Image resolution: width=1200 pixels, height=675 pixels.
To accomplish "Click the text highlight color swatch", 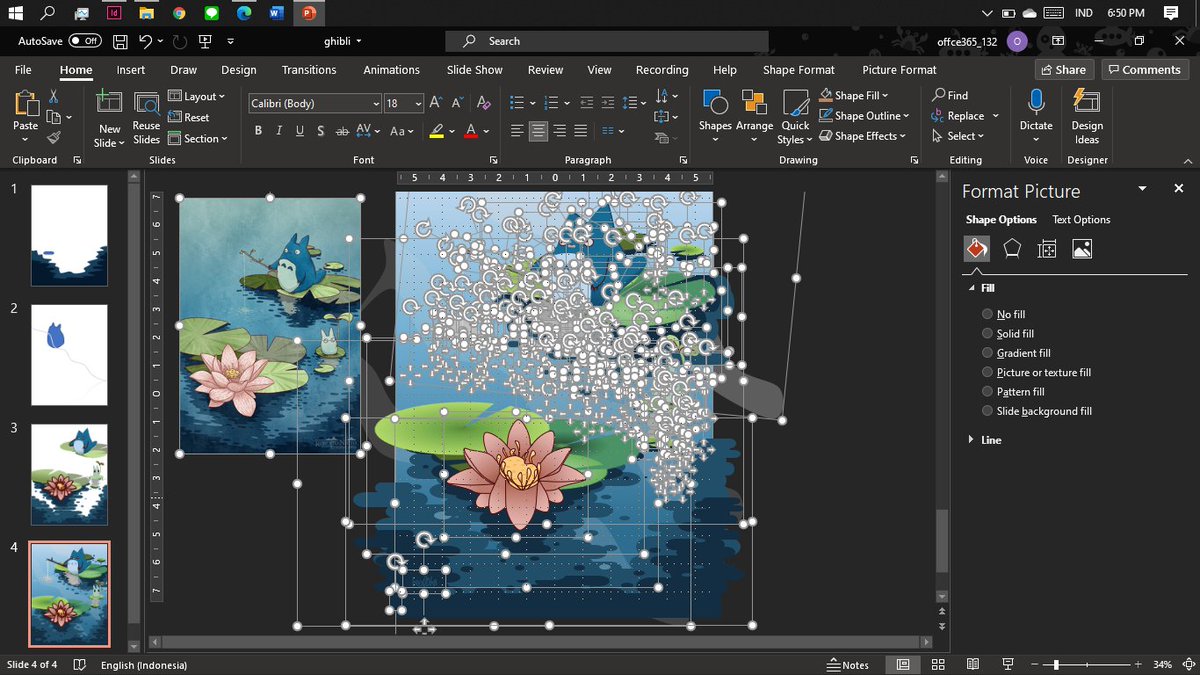I will (436, 131).
